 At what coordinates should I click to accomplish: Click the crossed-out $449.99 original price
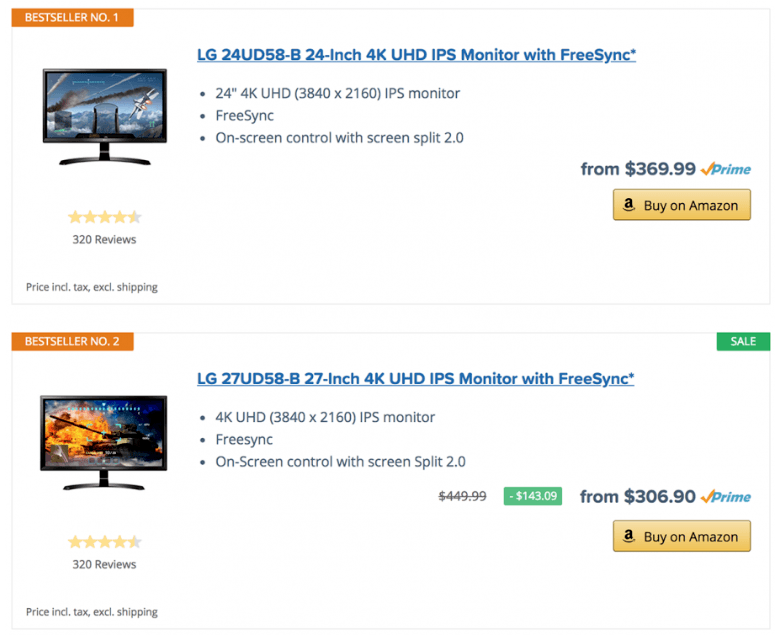(x=463, y=496)
